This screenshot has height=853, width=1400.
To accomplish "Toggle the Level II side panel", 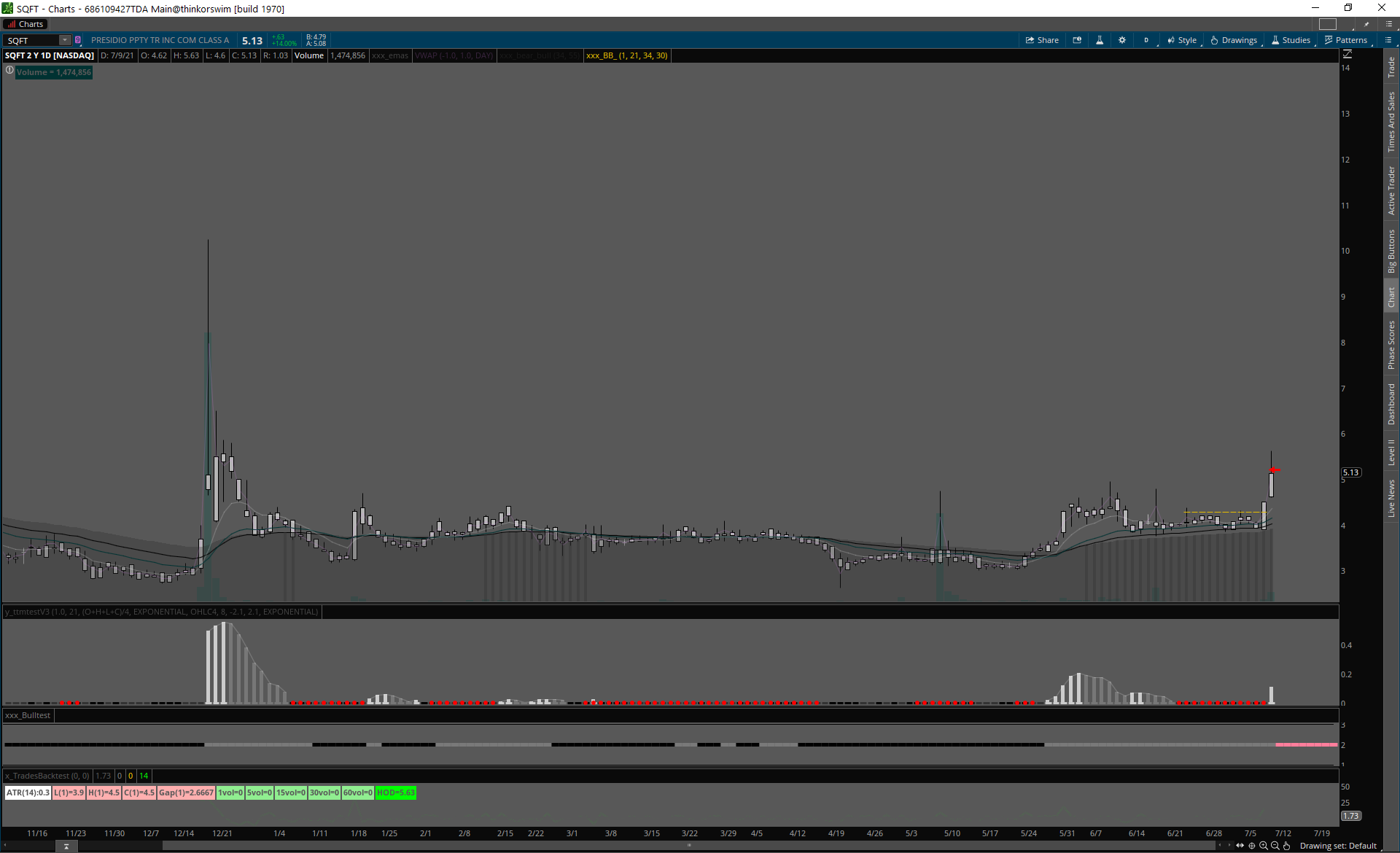I will [1391, 452].
